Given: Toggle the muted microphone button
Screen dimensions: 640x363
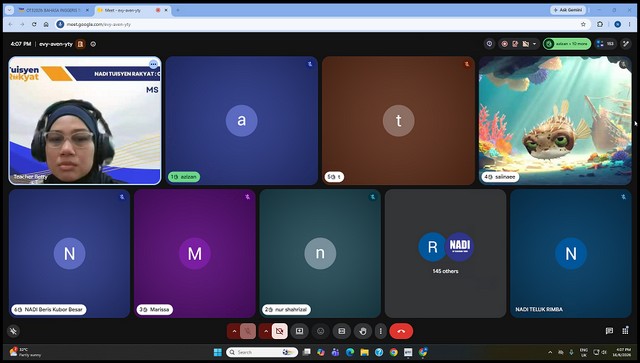Looking at the screenshot, I should (x=248, y=331).
